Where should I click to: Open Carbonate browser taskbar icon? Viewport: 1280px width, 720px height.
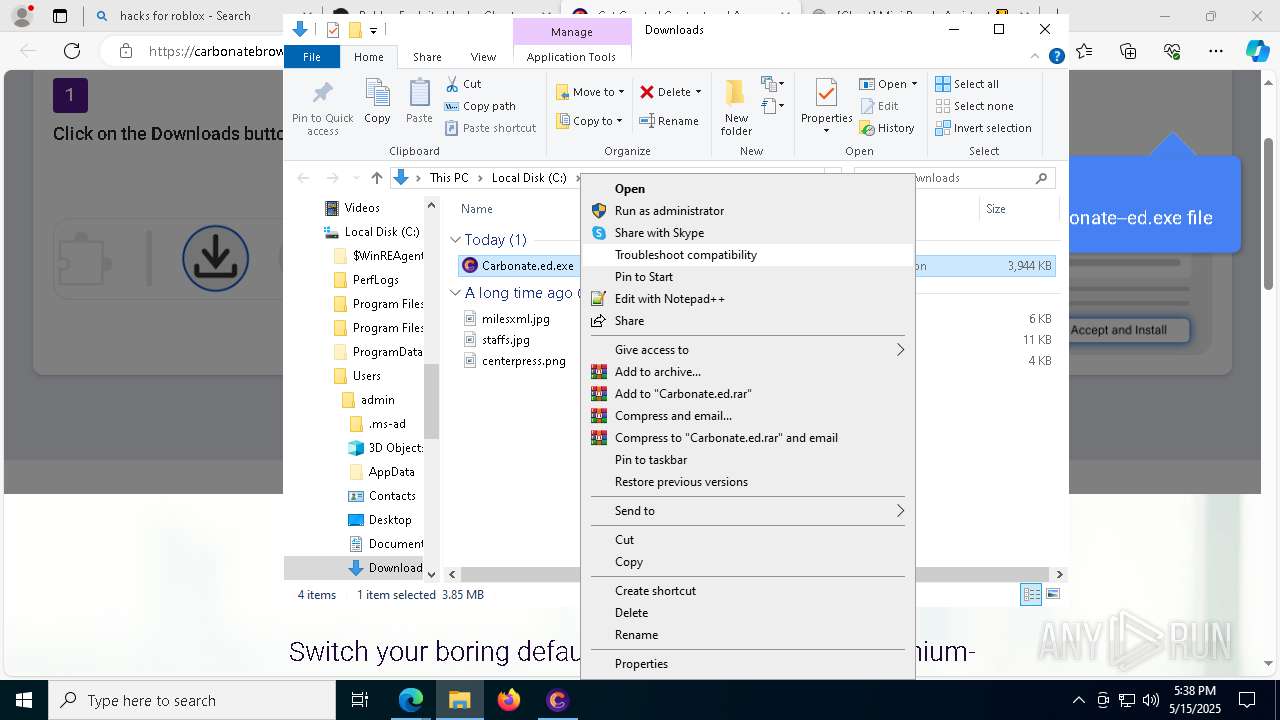[x=557, y=700]
